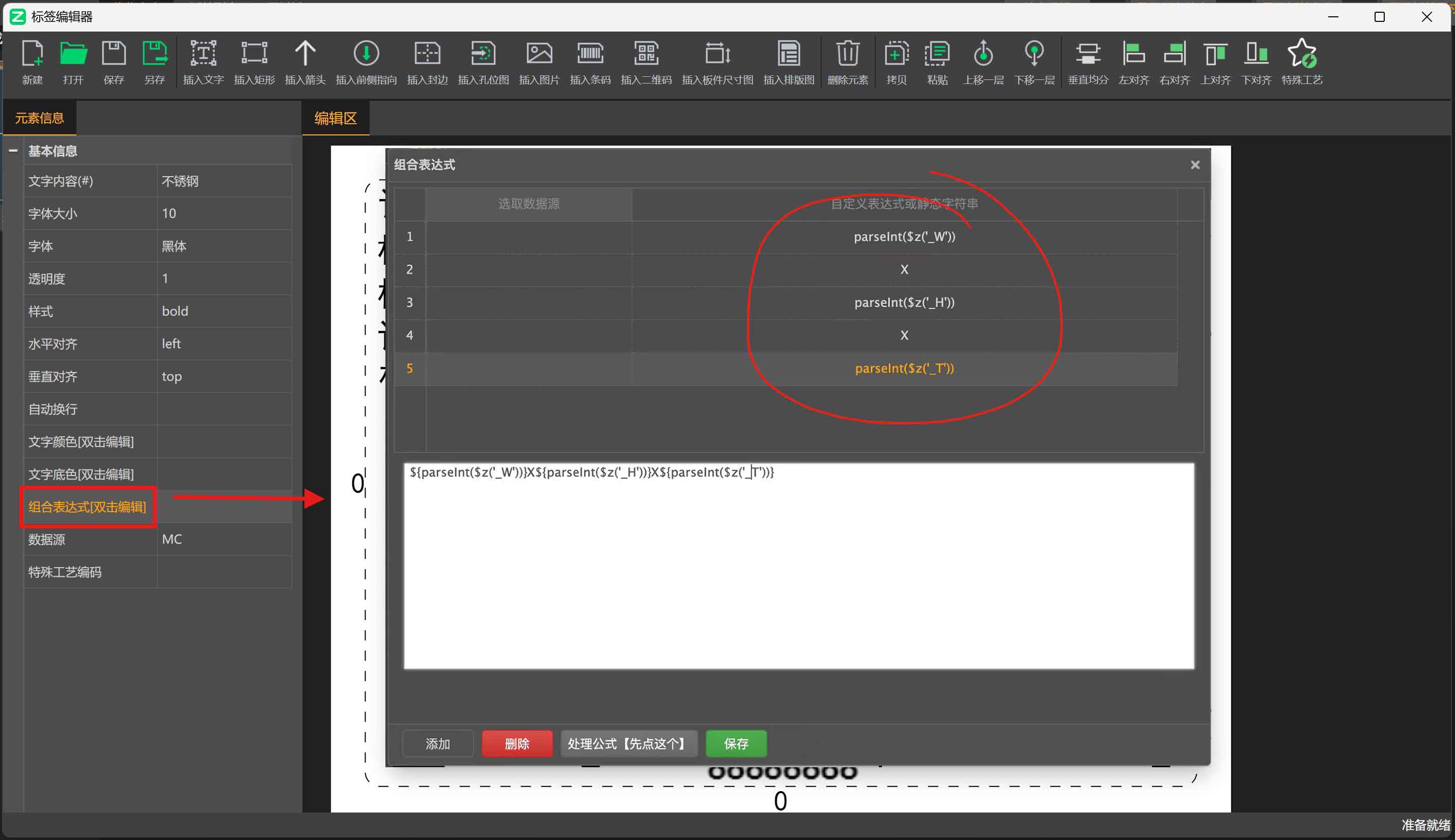The image size is (1455, 840).
Task: Select row 3 parseInt($z('_H')) expression
Action: point(904,302)
